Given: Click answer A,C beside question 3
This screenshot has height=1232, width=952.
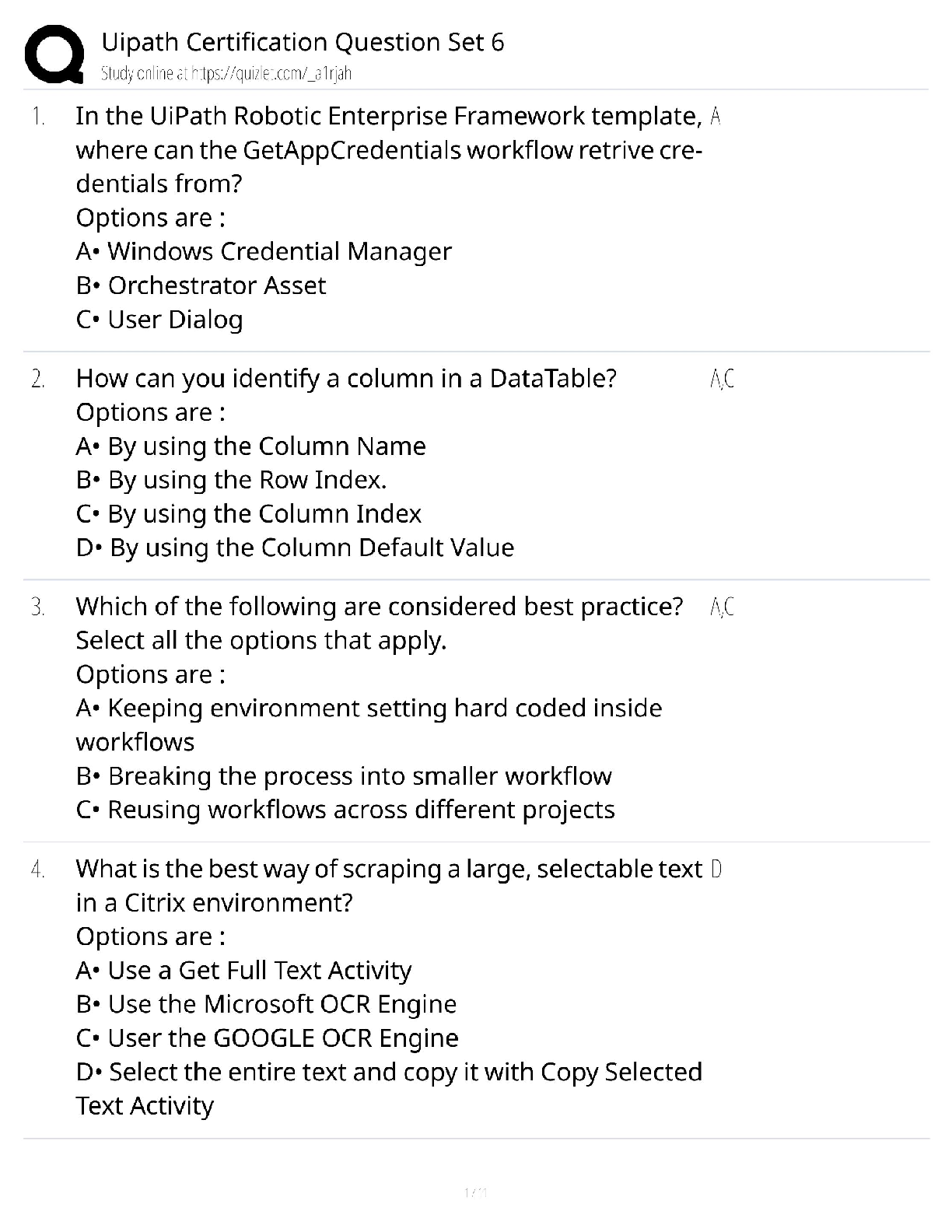Looking at the screenshot, I should tap(722, 607).
